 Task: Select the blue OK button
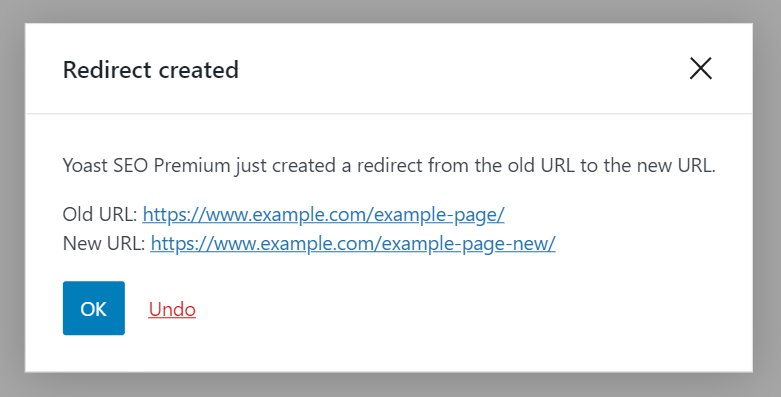click(x=94, y=308)
